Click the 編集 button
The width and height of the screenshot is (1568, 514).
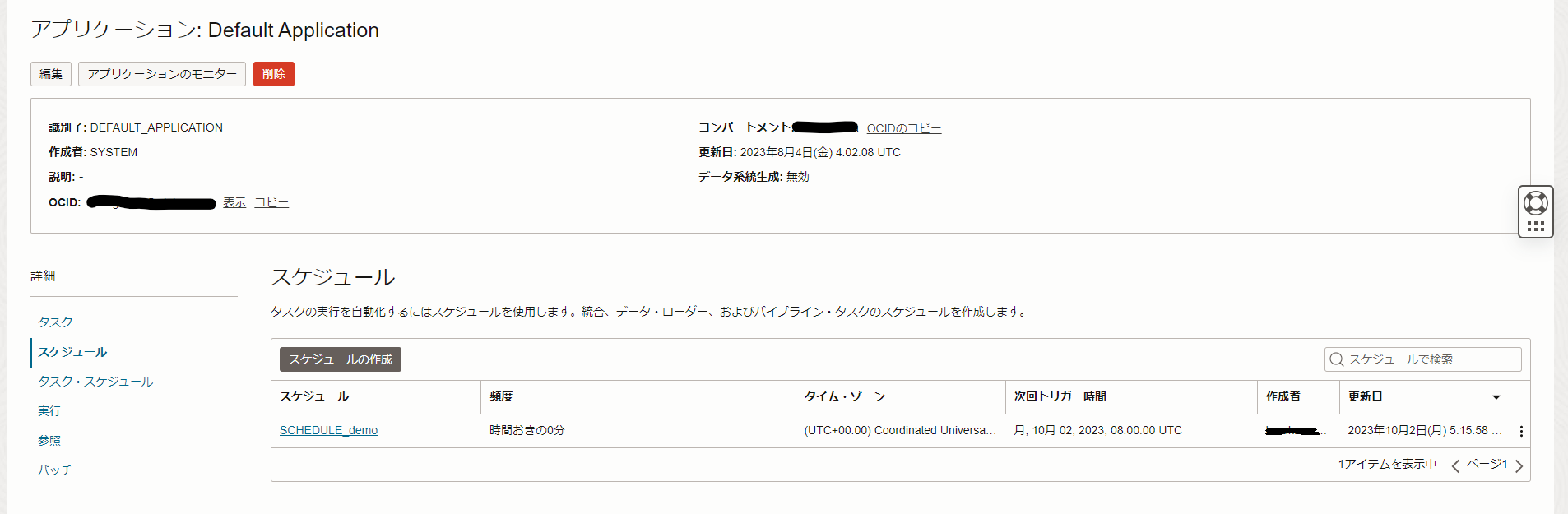pyautogui.click(x=51, y=74)
